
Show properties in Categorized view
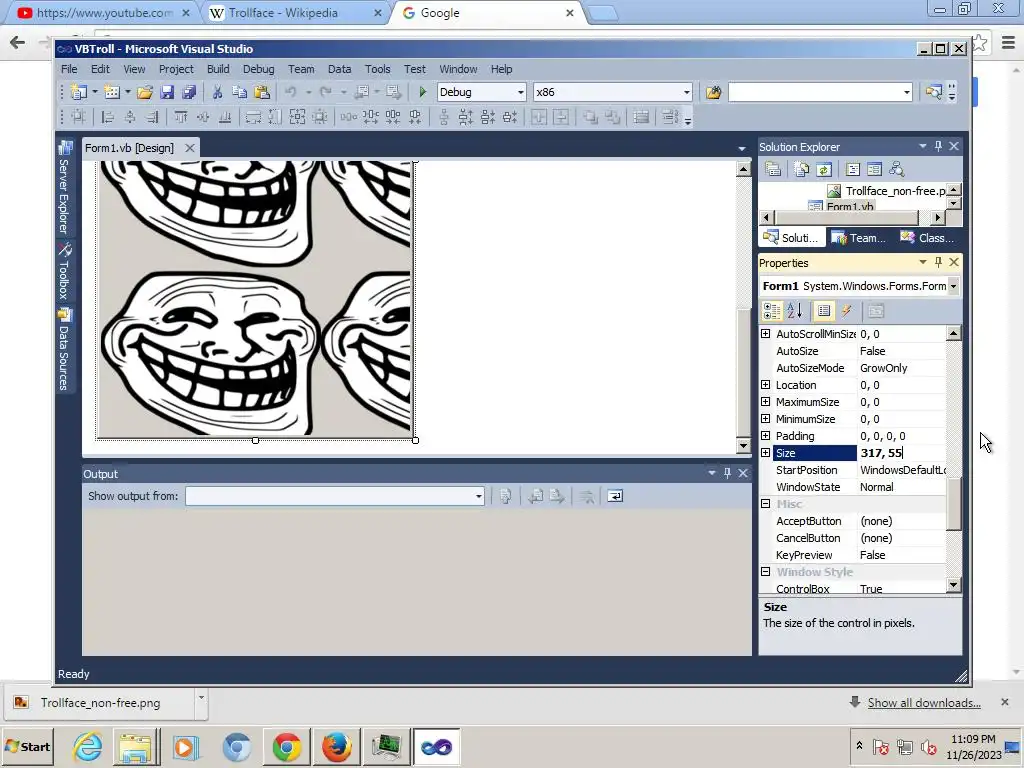click(772, 312)
